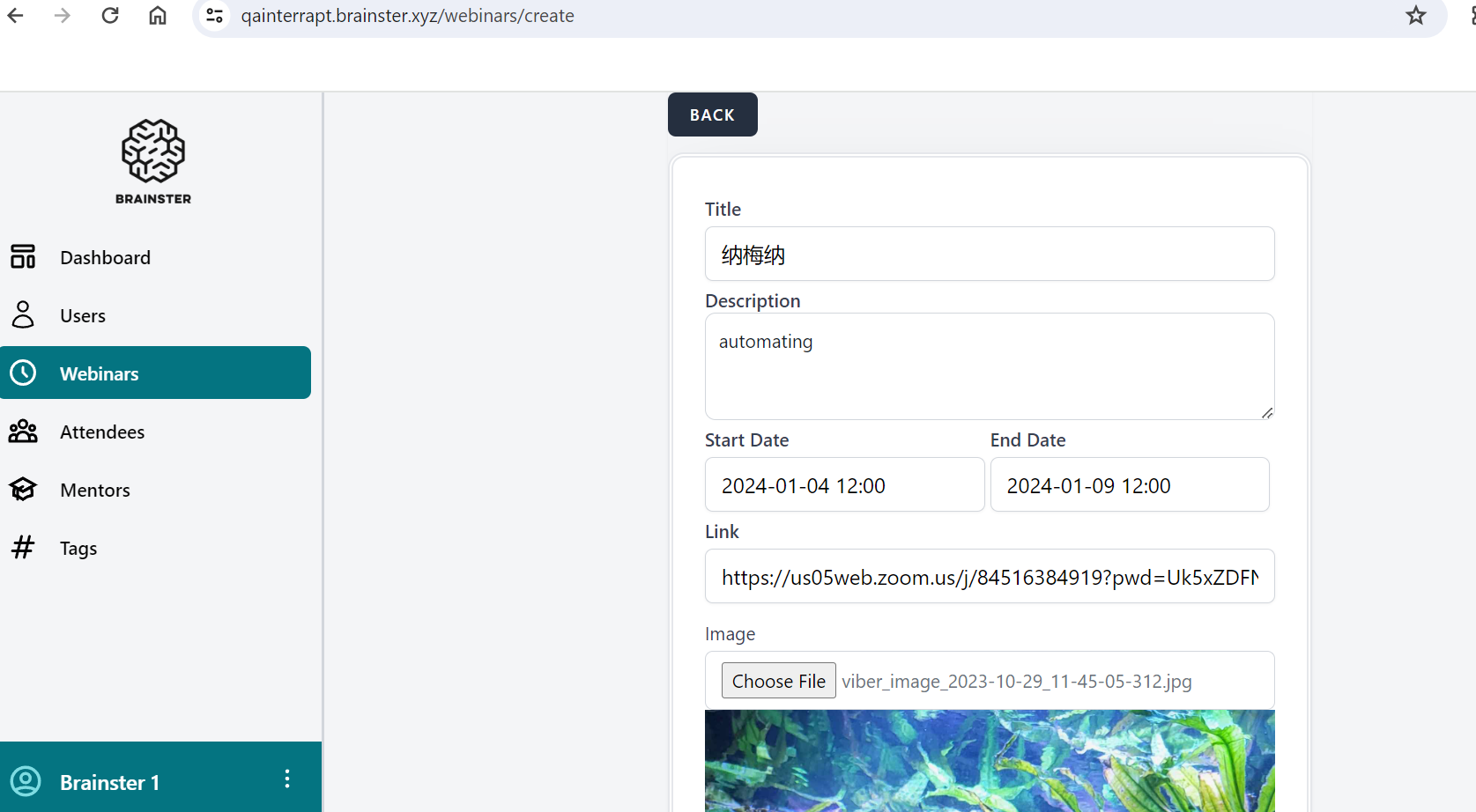
Task: Click the Mentors graduation cap icon
Action: pyautogui.click(x=23, y=490)
